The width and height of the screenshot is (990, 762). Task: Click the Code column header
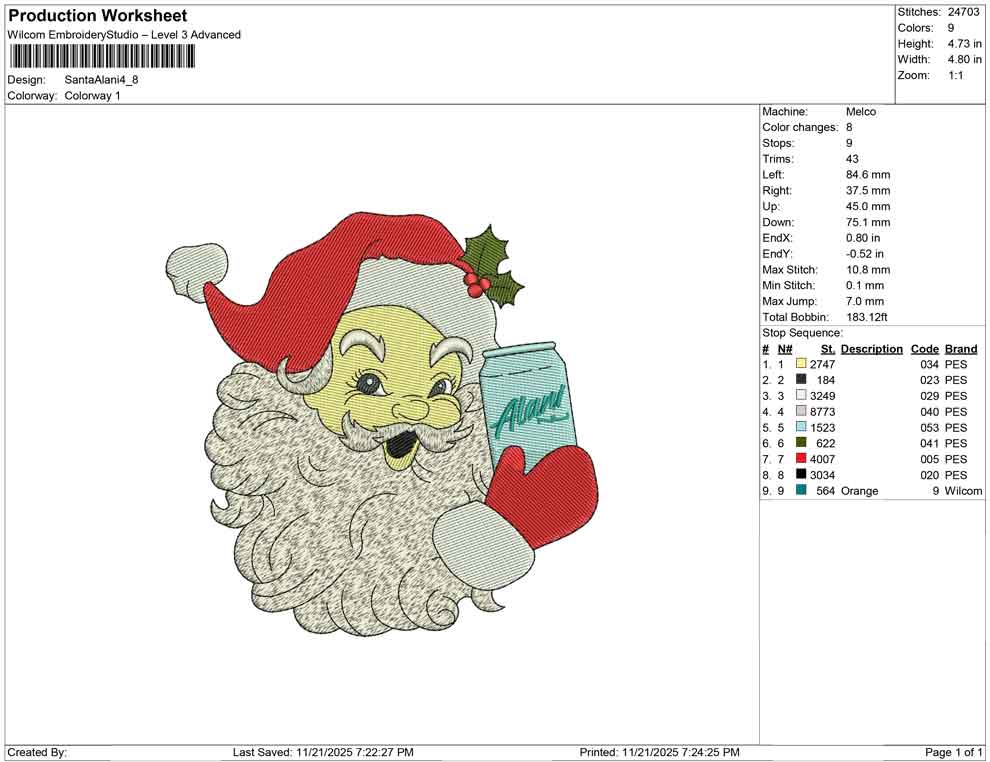point(925,349)
